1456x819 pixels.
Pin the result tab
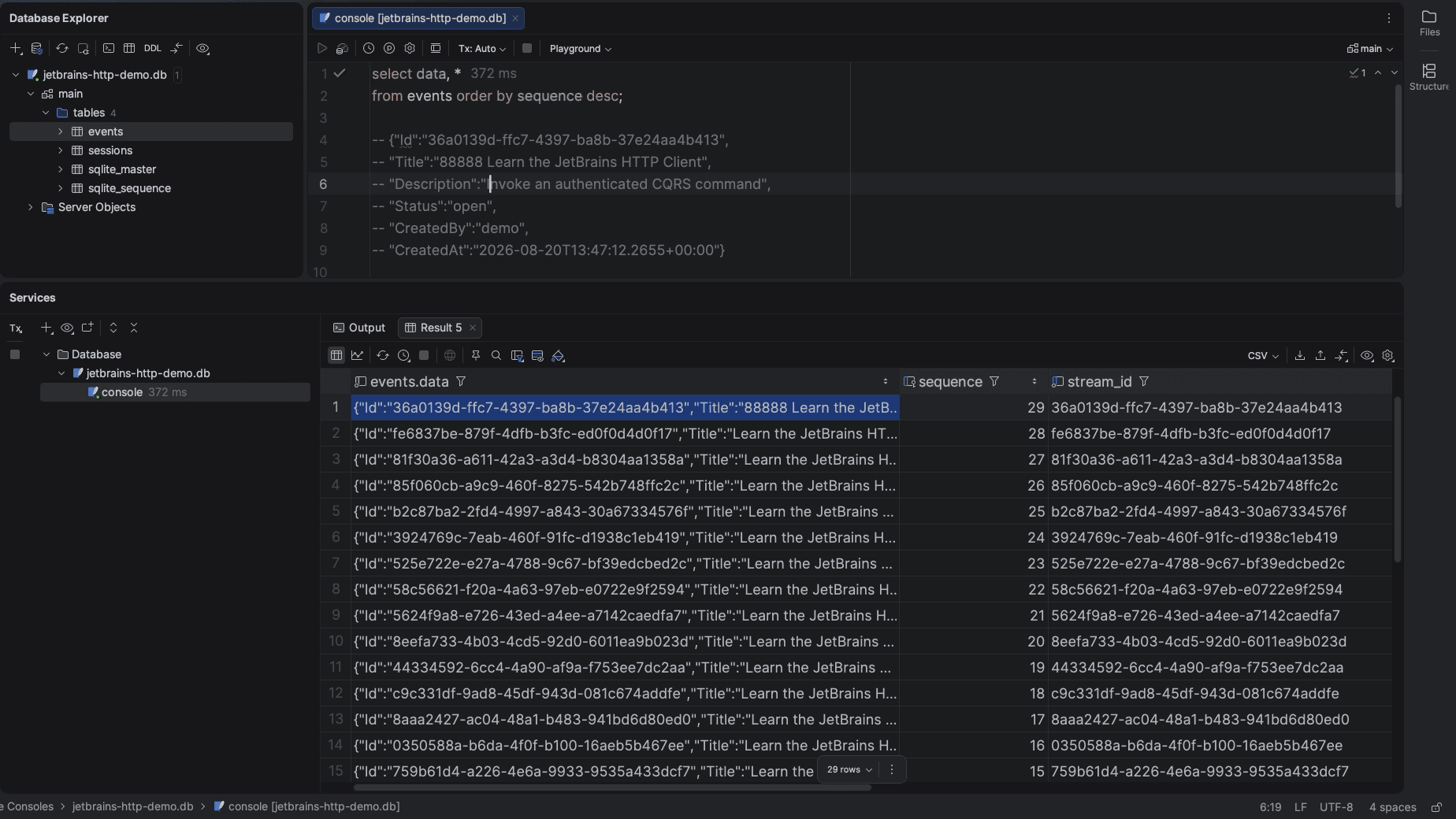coord(476,356)
